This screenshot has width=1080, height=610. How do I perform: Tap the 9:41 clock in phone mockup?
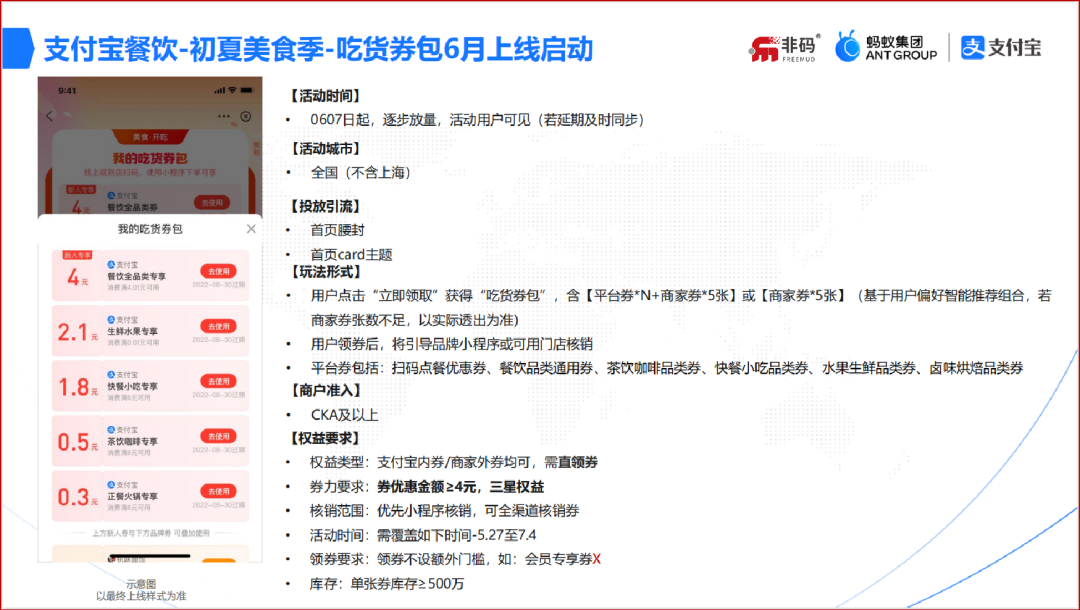[68, 90]
